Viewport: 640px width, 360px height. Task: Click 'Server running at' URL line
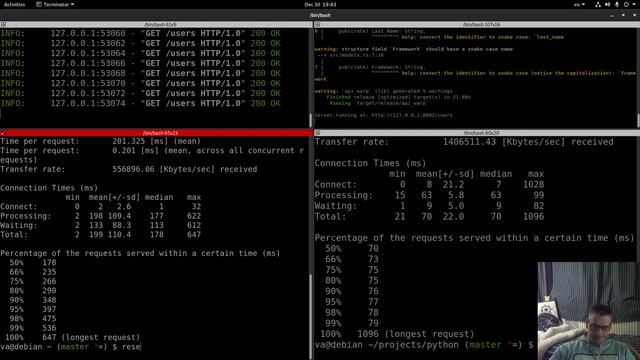pyautogui.click(x=384, y=115)
